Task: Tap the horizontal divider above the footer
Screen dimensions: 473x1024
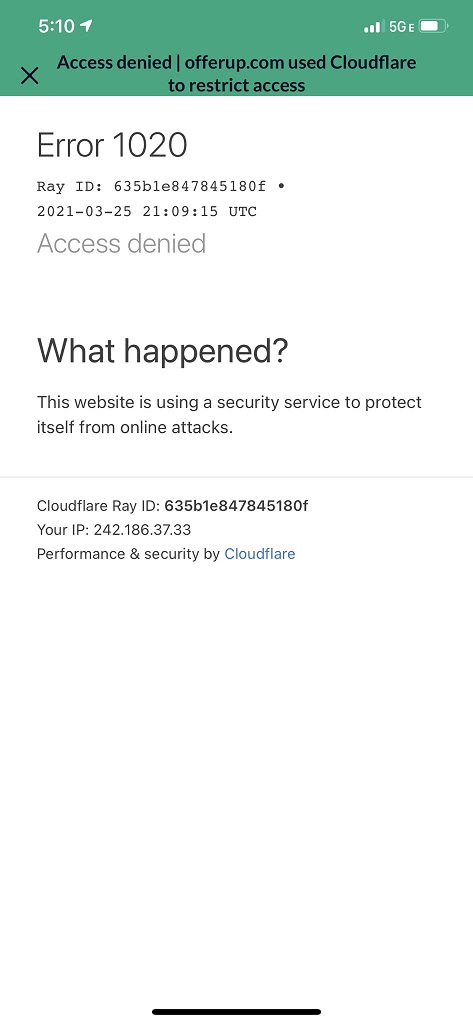Action: pyautogui.click(x=236, y=477)
